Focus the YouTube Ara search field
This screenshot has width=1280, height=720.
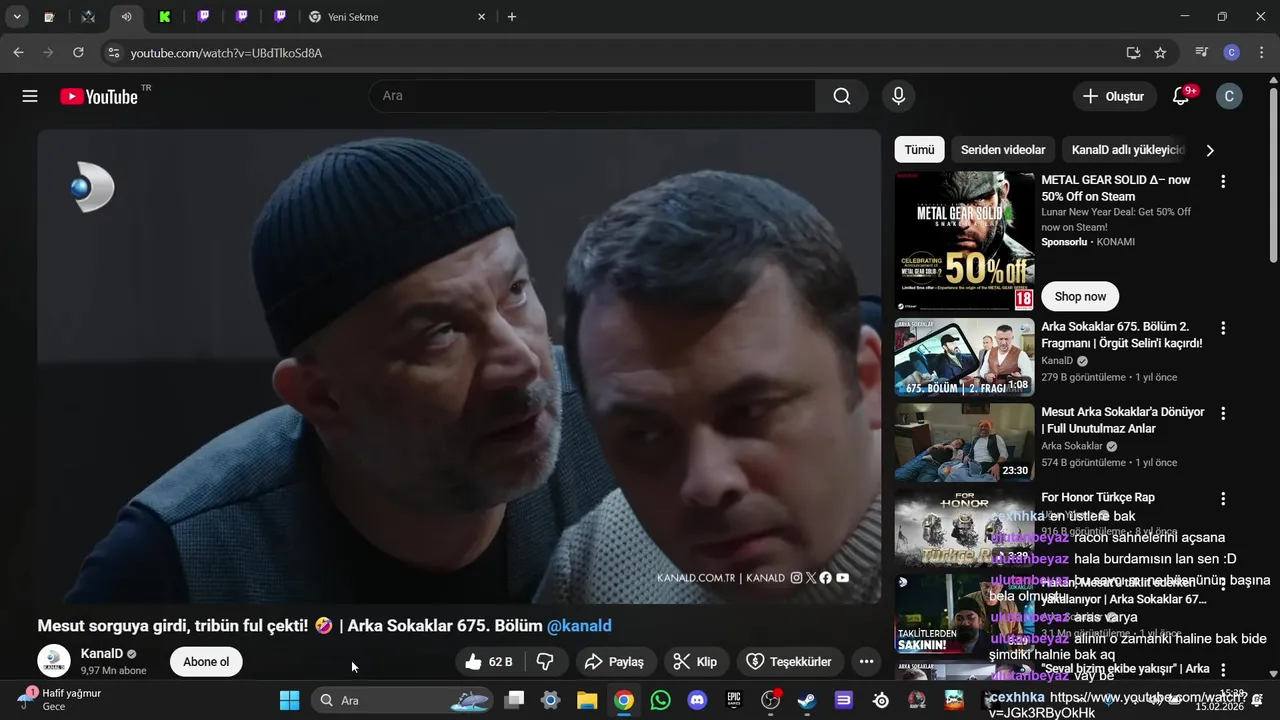[x=592, y=96]
